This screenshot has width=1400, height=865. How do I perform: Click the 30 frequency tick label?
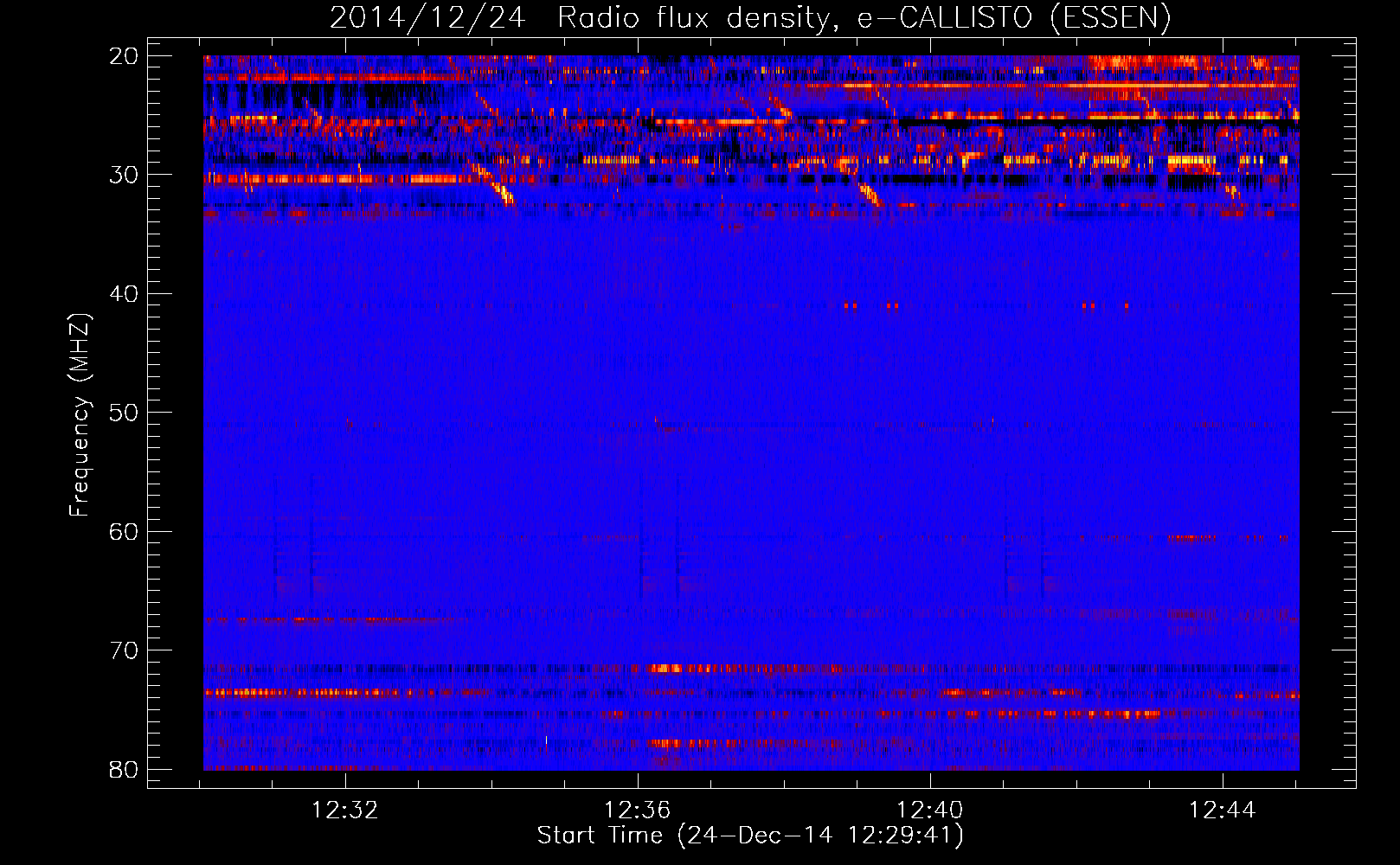[125, 175]
